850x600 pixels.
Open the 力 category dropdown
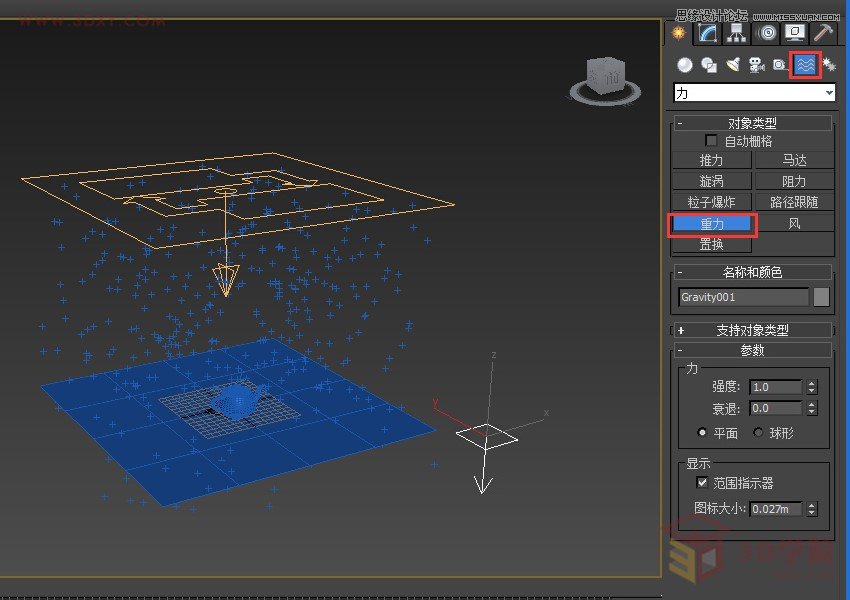752,91
